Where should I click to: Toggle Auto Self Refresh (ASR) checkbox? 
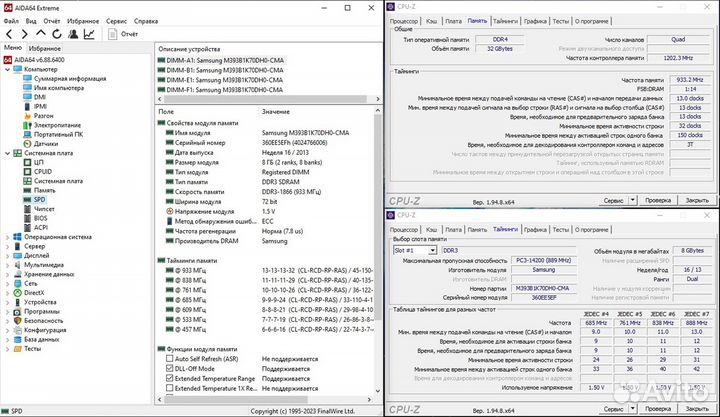(169, 359)
